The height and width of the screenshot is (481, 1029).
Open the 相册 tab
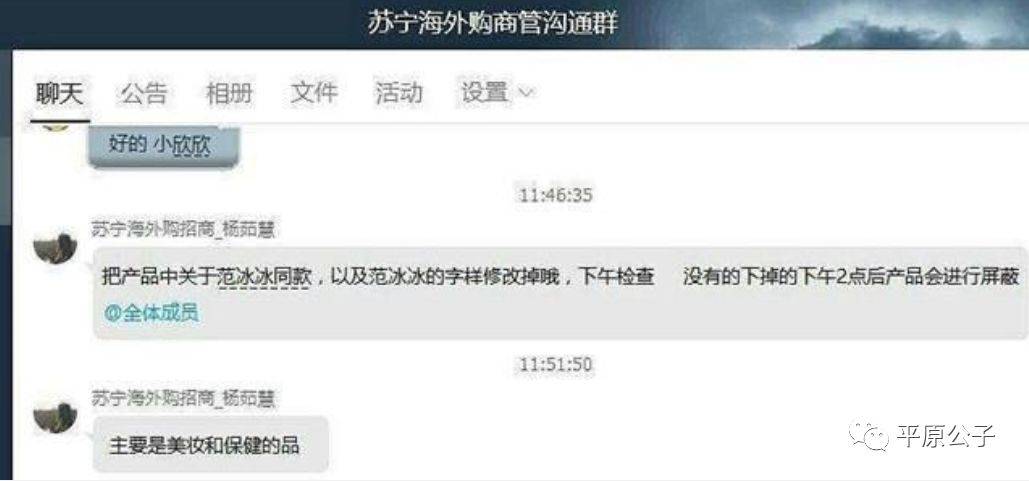[x=228, y=93]
